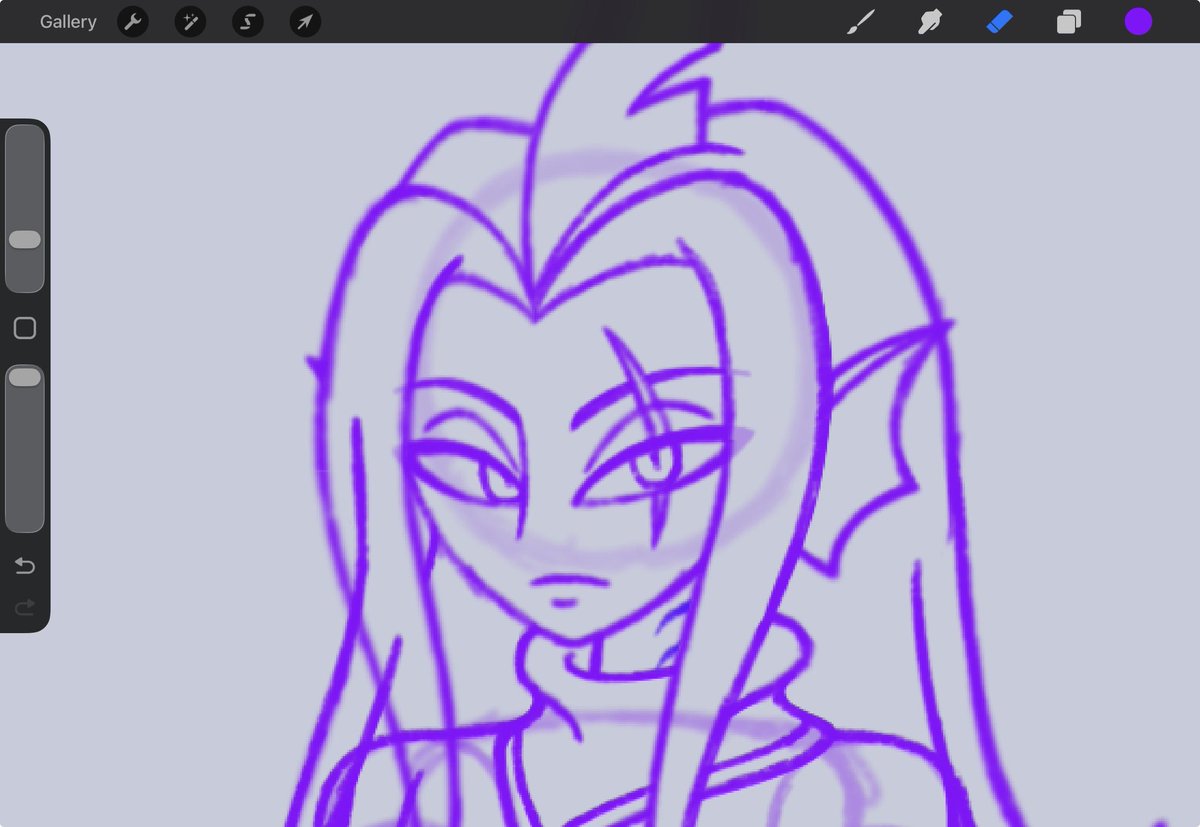
Task: Activate the Transform arrow tool
Action: pos(305,22)
